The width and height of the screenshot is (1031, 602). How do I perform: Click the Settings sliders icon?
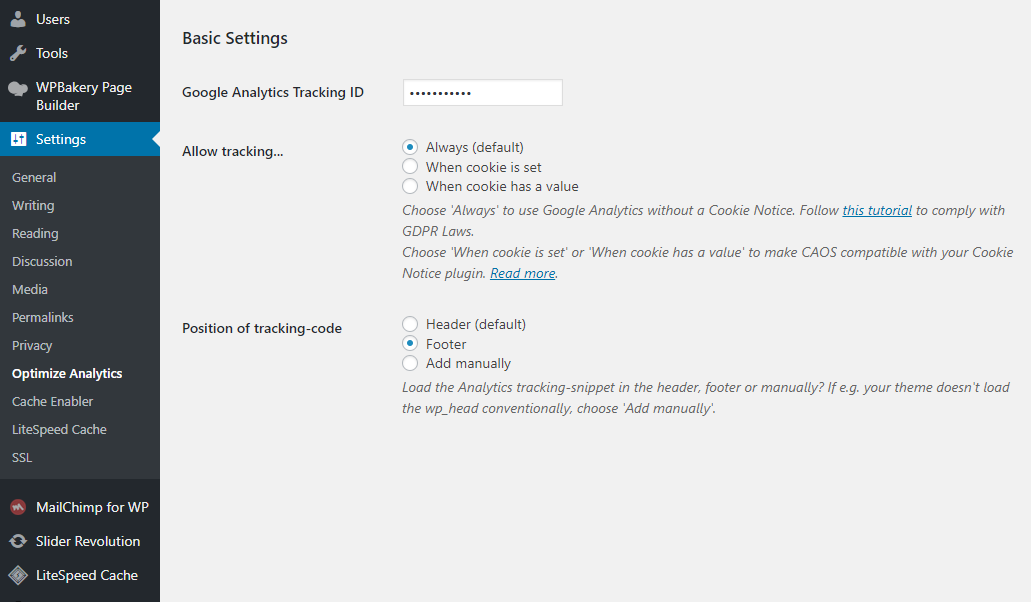18,139
